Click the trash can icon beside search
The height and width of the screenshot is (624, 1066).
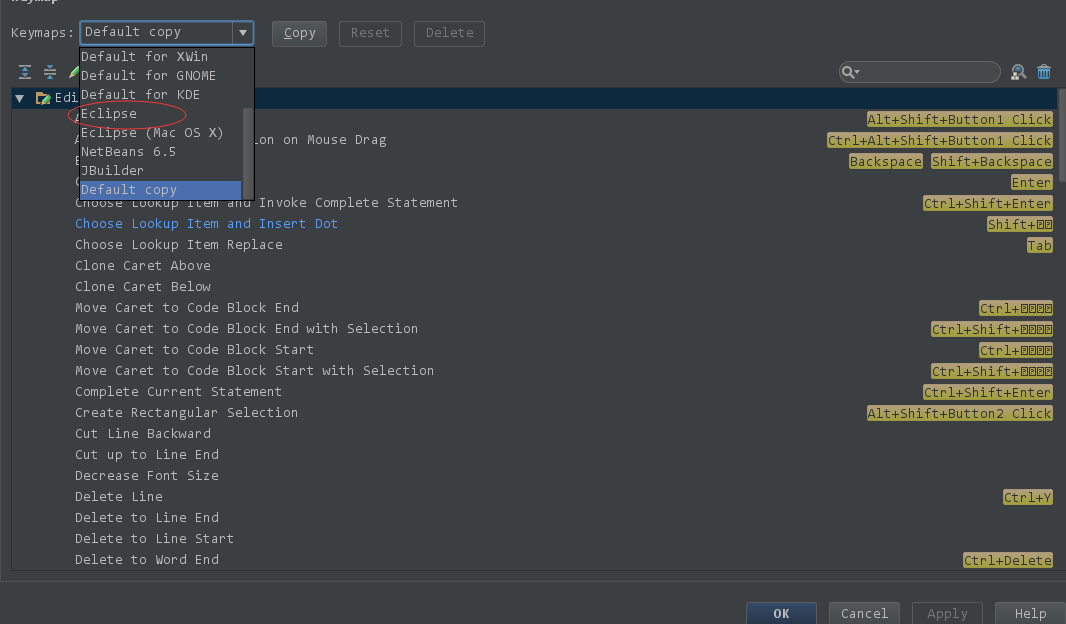coord(1044,71)
